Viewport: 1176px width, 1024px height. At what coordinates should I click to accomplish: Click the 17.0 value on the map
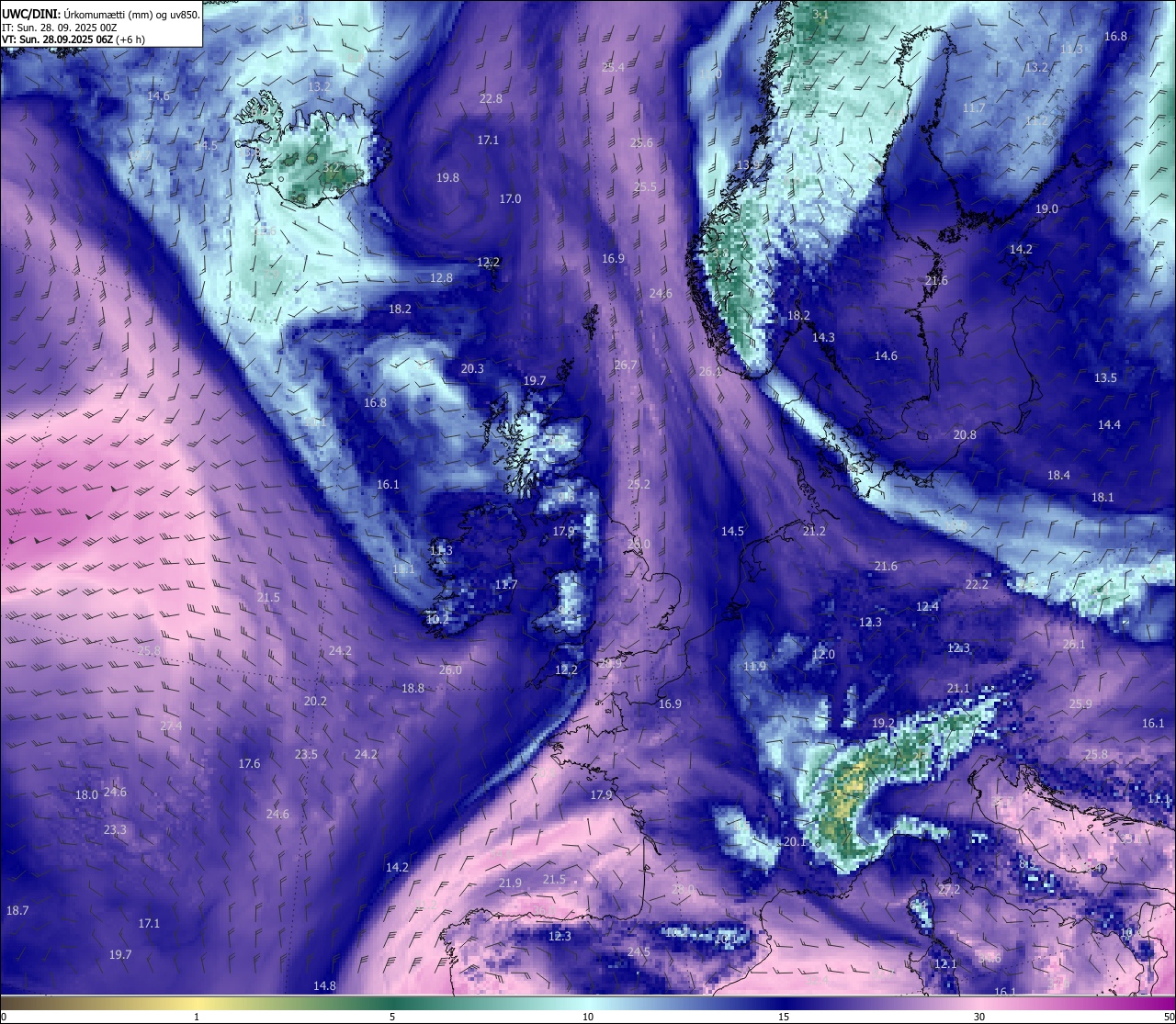tap(510, 199)
